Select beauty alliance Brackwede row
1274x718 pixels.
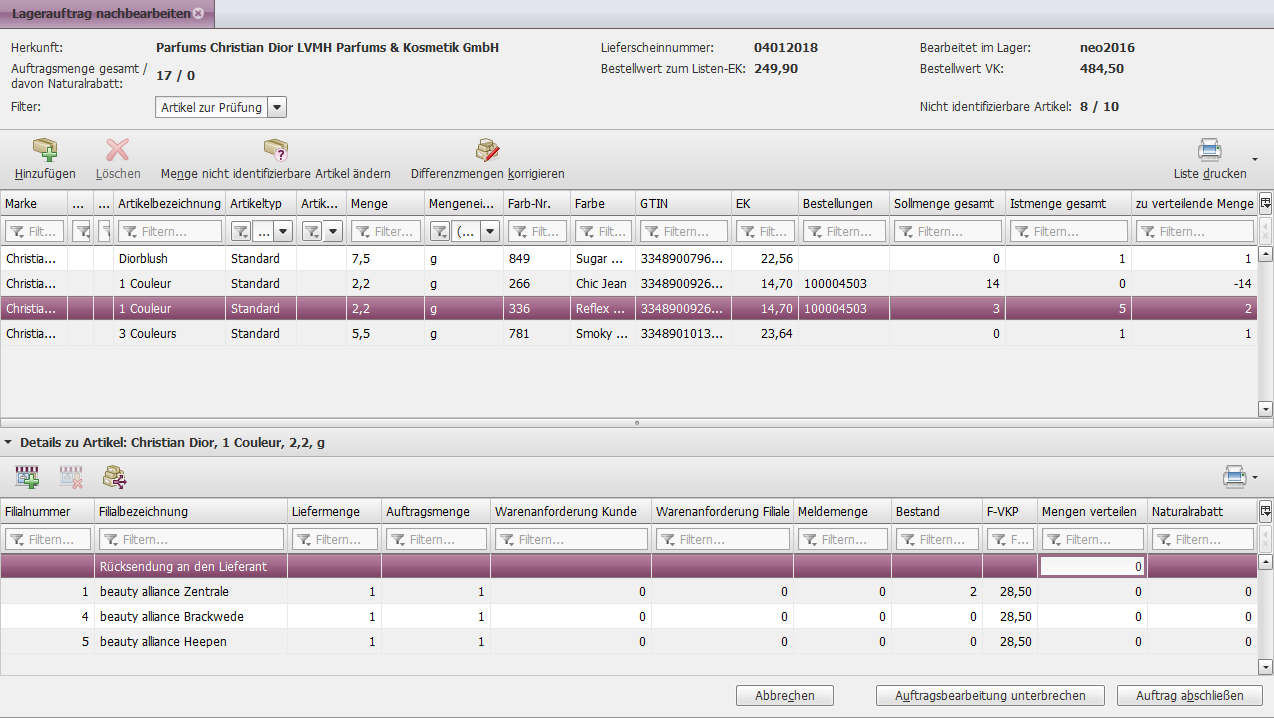click(629, 616)
